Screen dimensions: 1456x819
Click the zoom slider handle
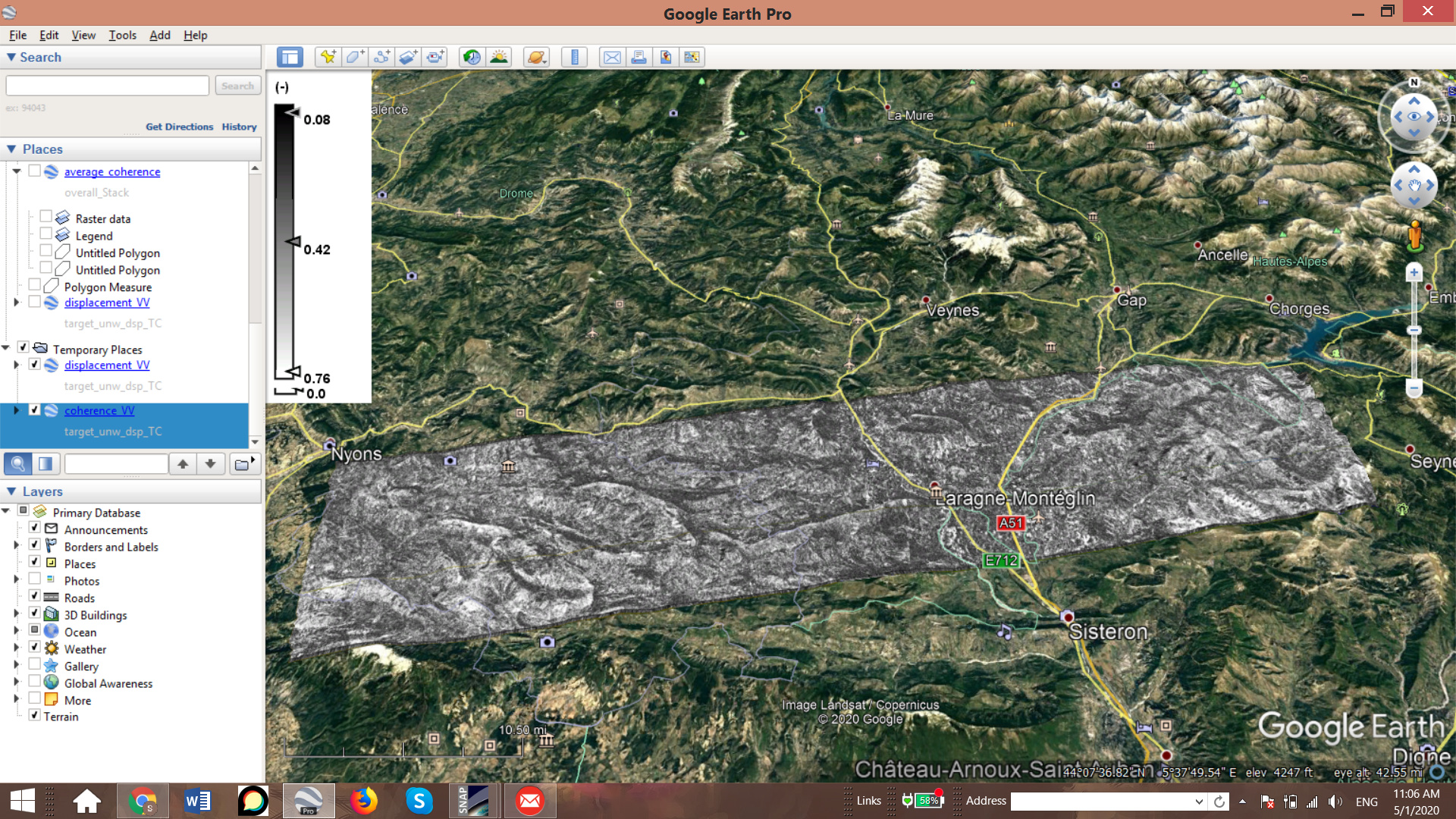tap(1414, 330)
